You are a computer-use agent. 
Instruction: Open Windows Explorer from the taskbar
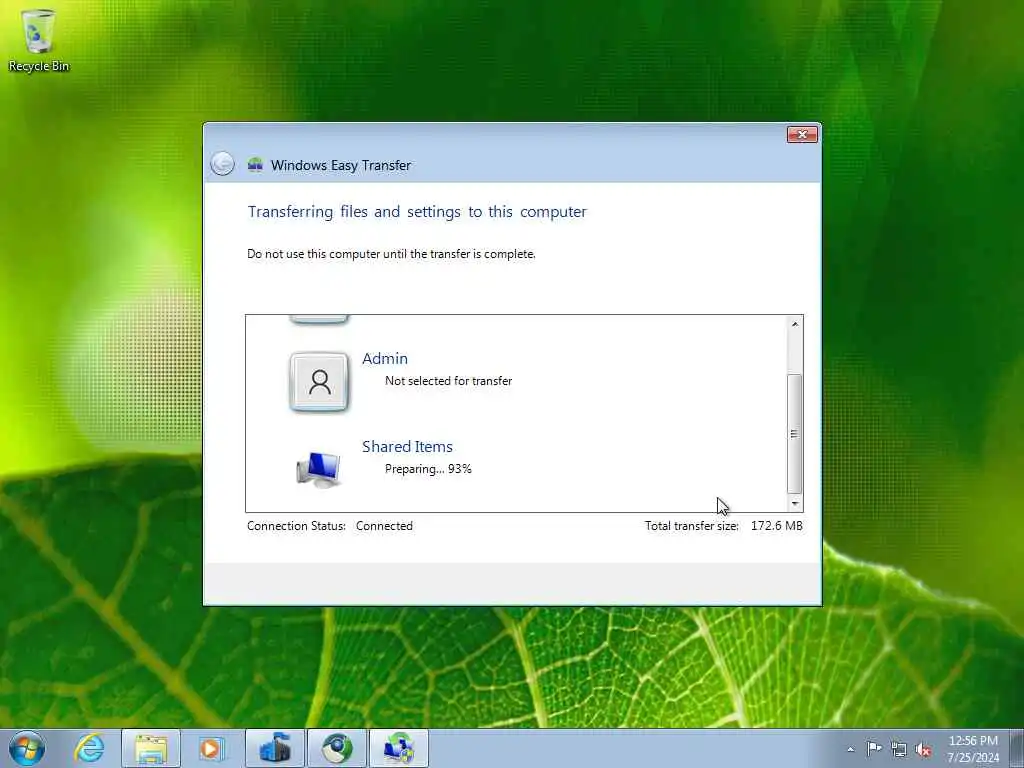(151, 748)
